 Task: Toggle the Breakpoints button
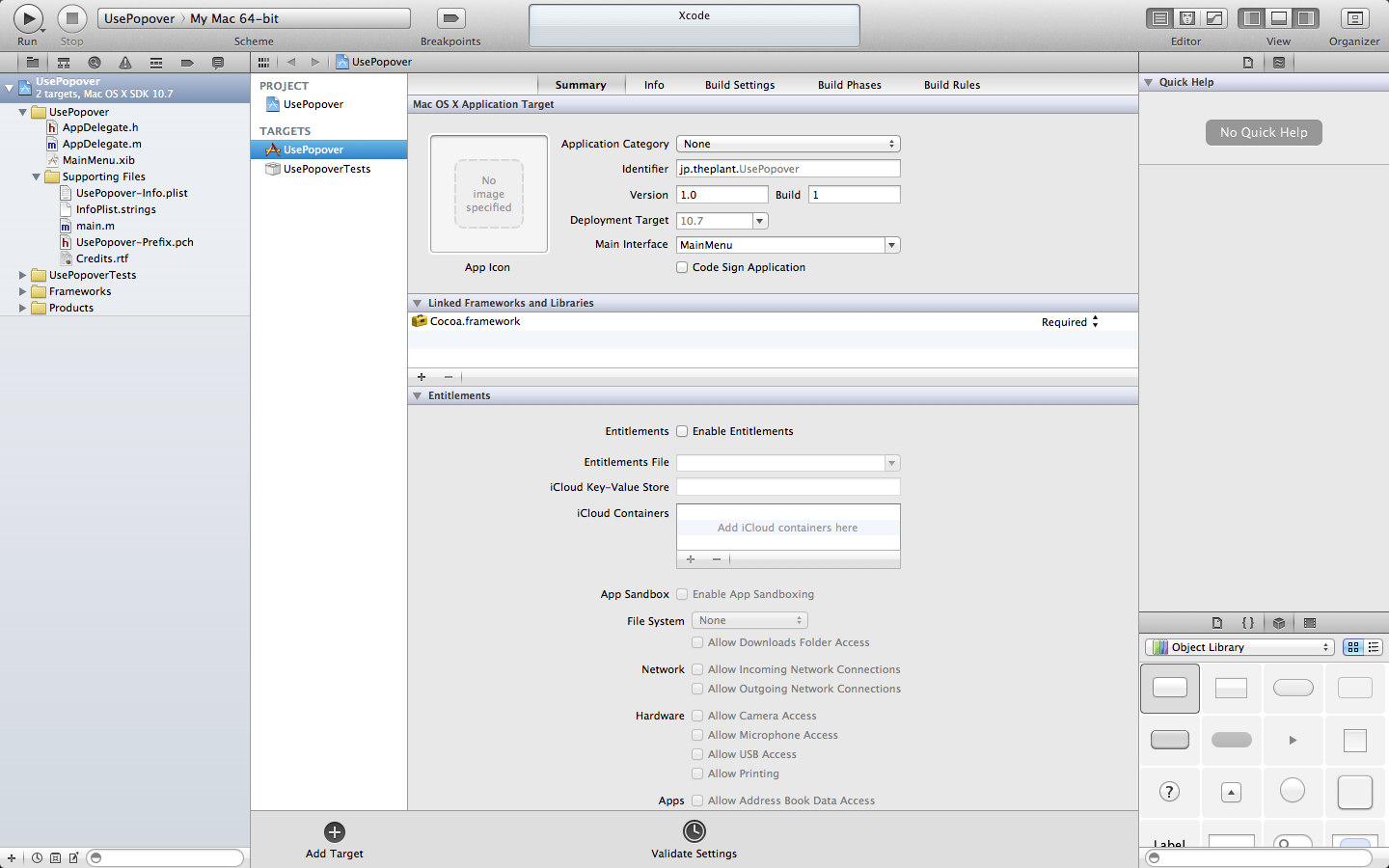(x=450, y=18)
